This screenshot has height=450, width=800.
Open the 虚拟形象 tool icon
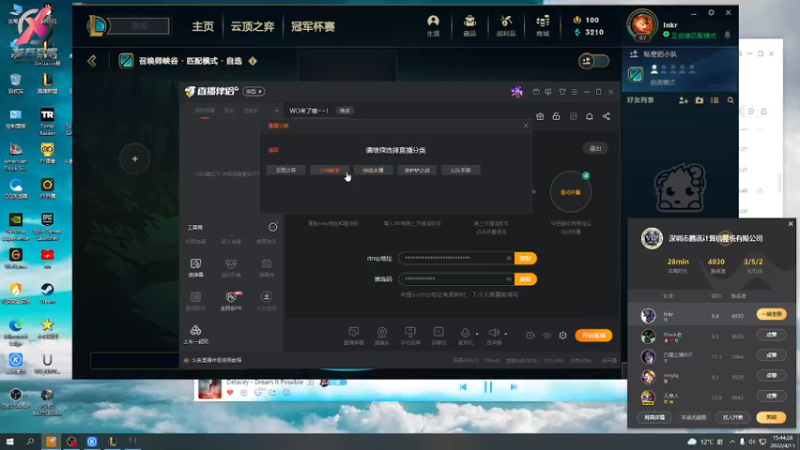pos(231,267)
